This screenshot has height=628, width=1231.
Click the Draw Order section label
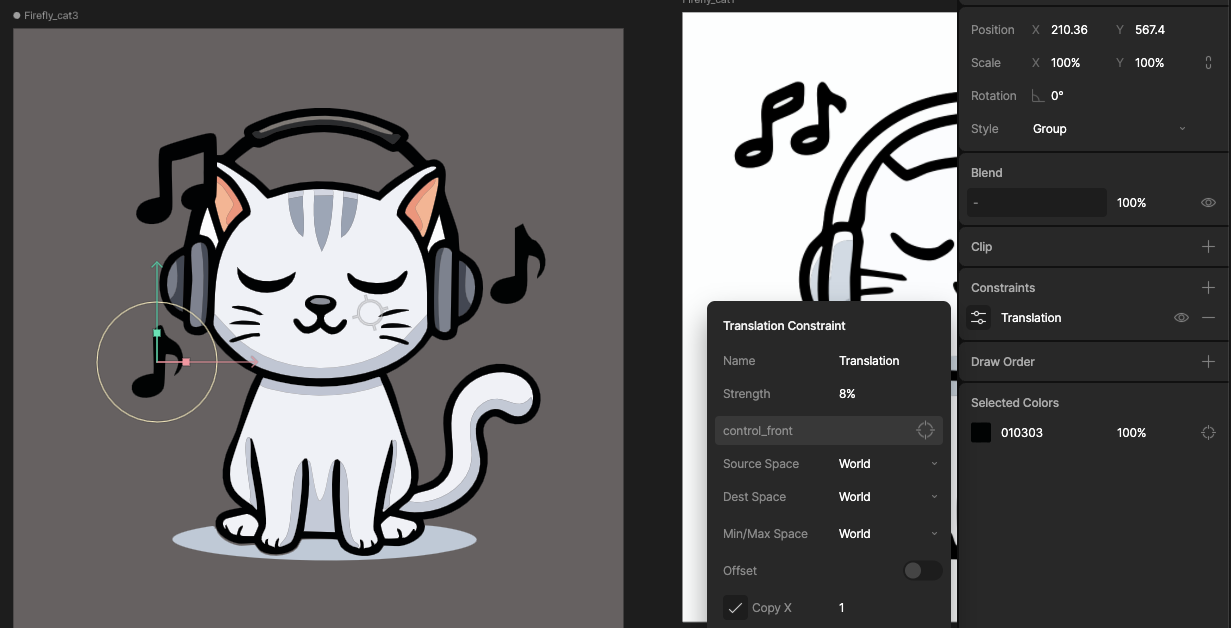pyautogui.click(x=1003, y=362)
